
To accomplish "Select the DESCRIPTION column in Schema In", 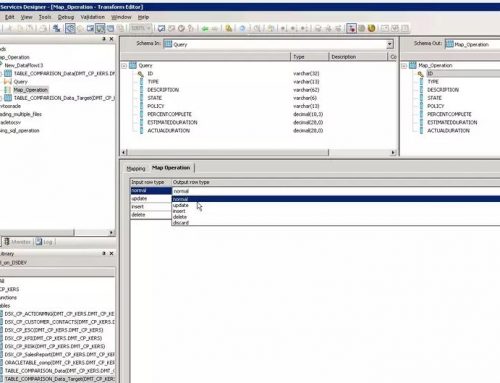I will pos(163,90).
